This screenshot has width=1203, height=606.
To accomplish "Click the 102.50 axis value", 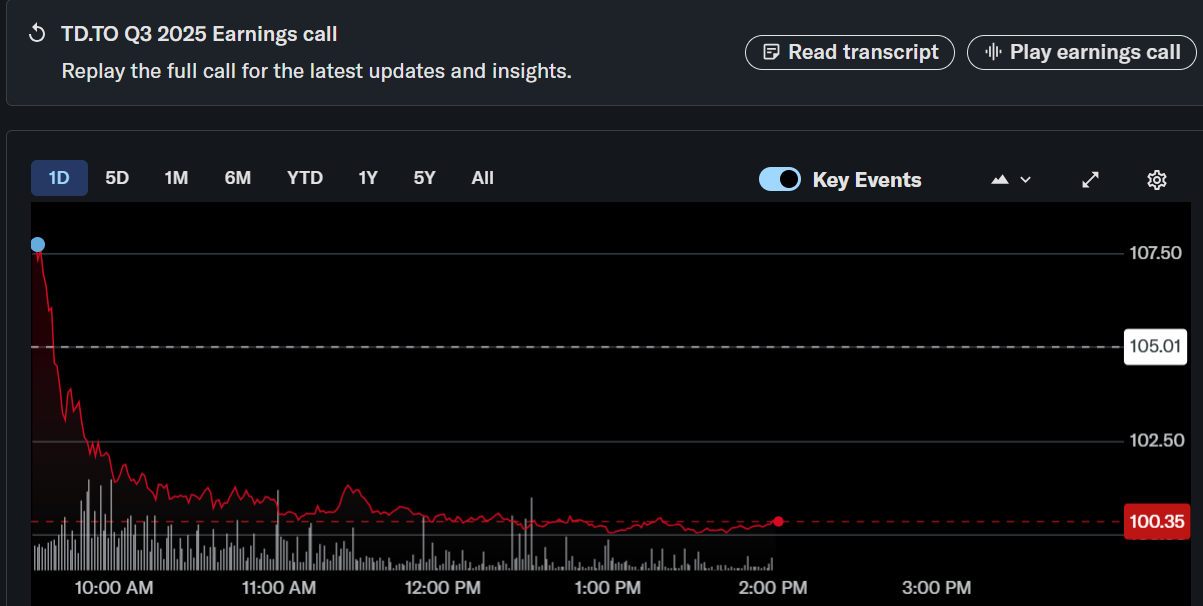I will [x=1155, y=441].
